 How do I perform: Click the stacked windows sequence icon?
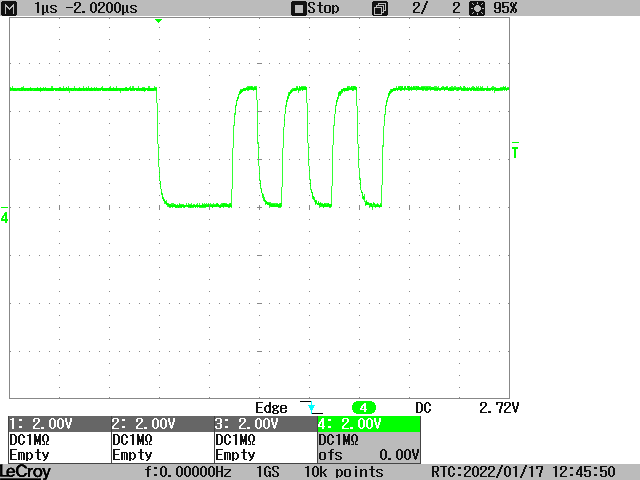(x=380, y=9)
